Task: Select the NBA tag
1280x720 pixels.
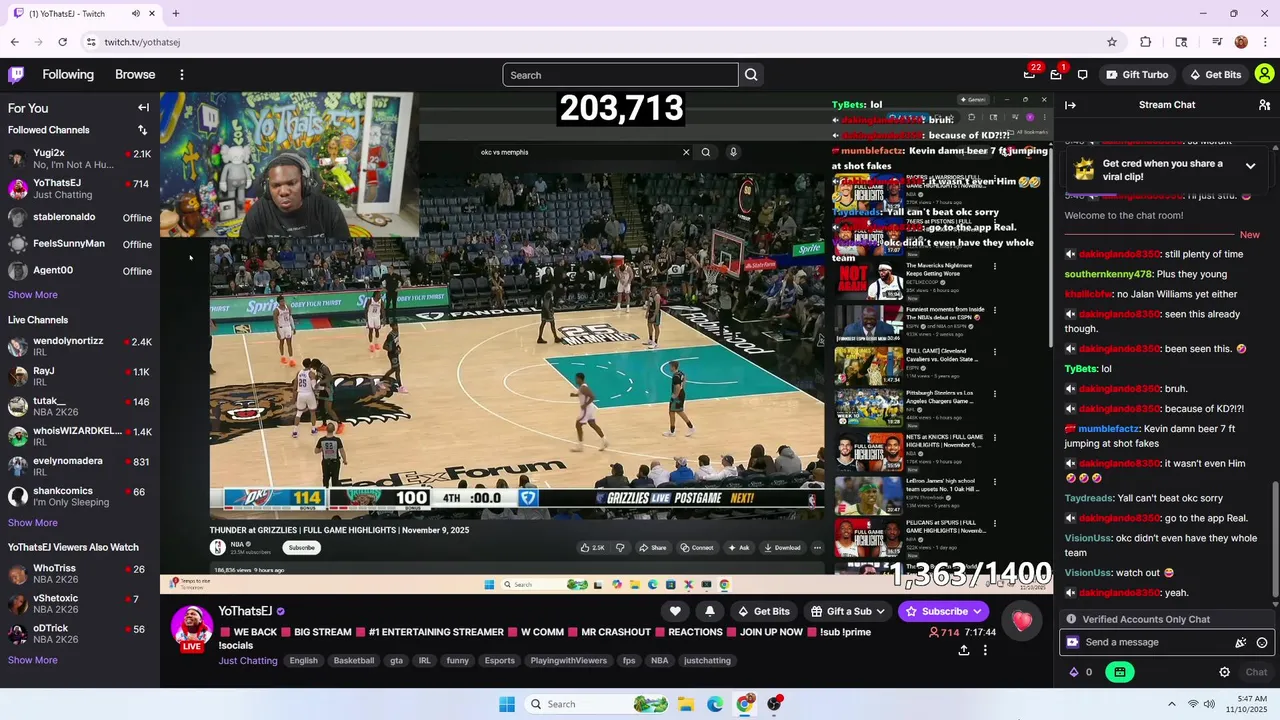Action: tap(660, 661)
